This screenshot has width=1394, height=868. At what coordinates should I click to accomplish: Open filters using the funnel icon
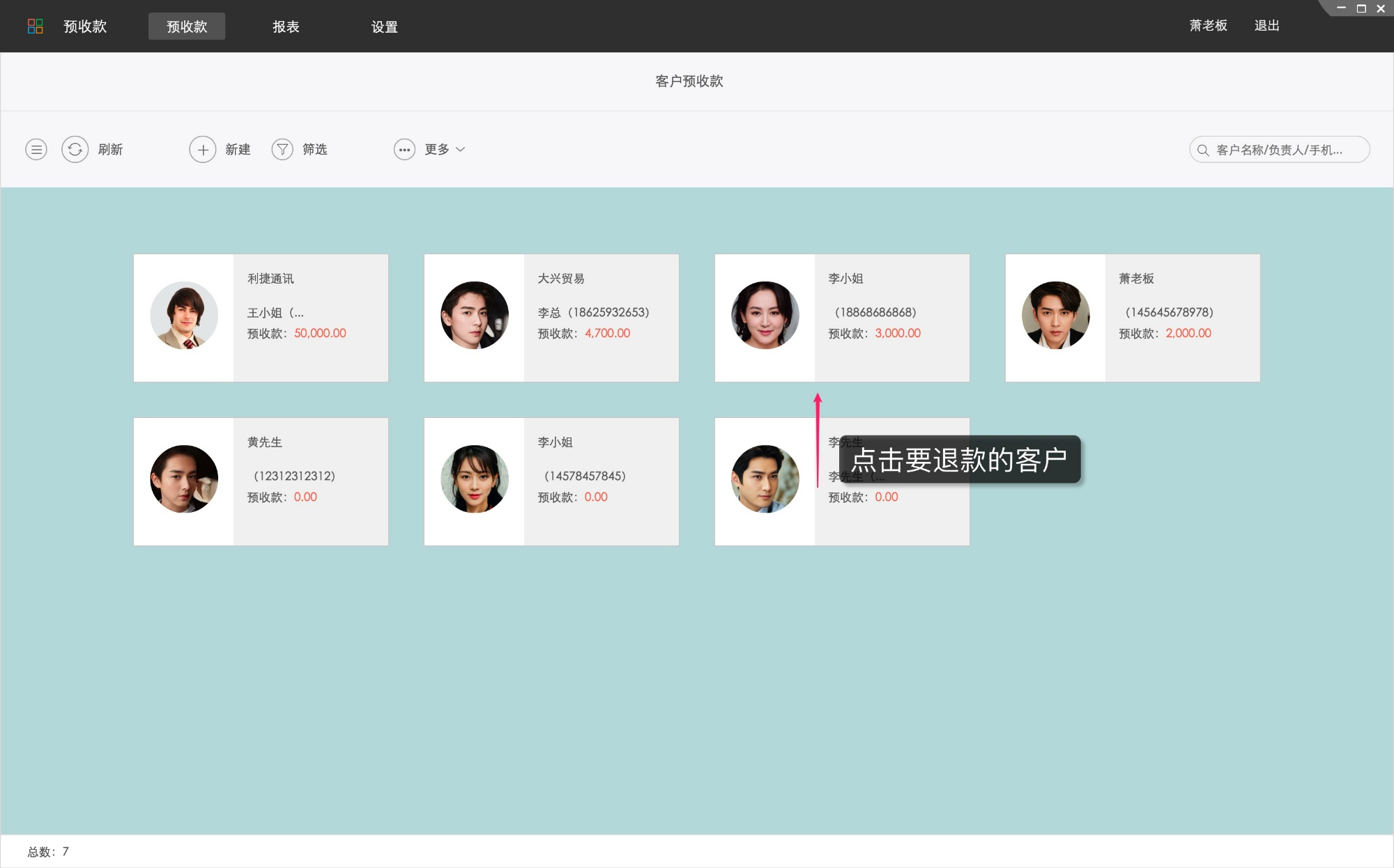click(282, 149)
